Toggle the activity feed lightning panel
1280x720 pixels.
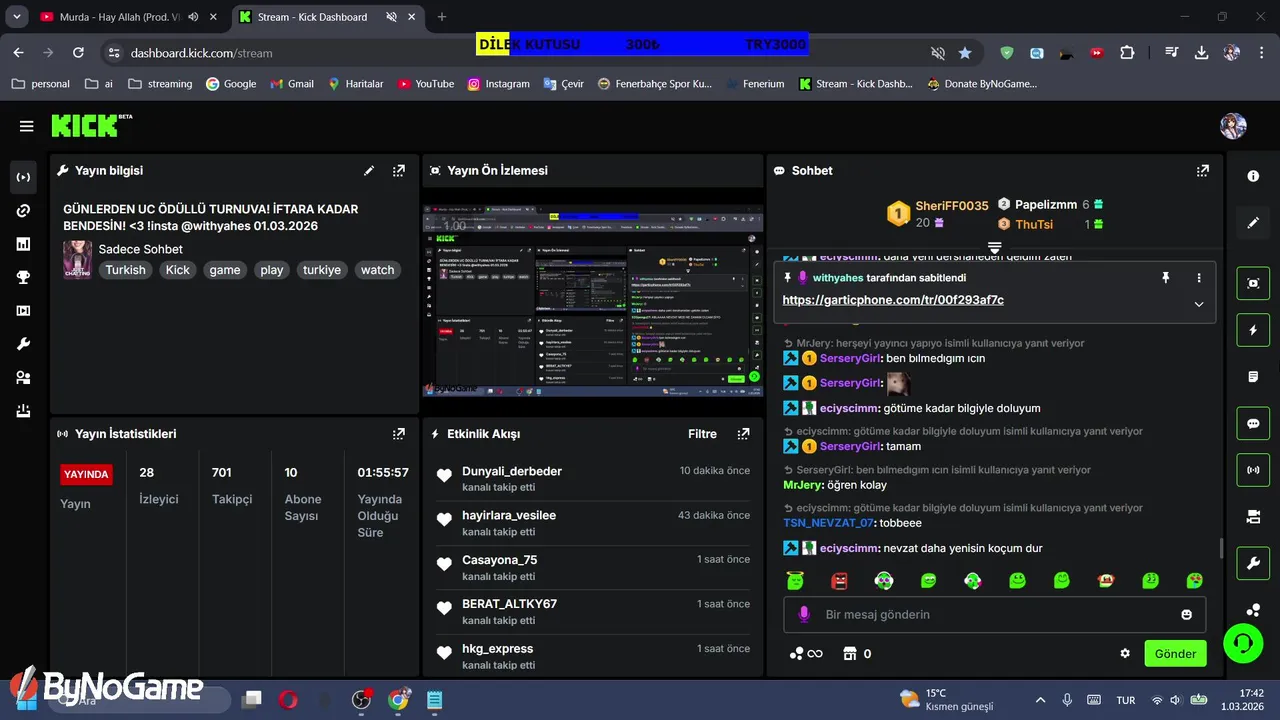tap(1253, 330)
